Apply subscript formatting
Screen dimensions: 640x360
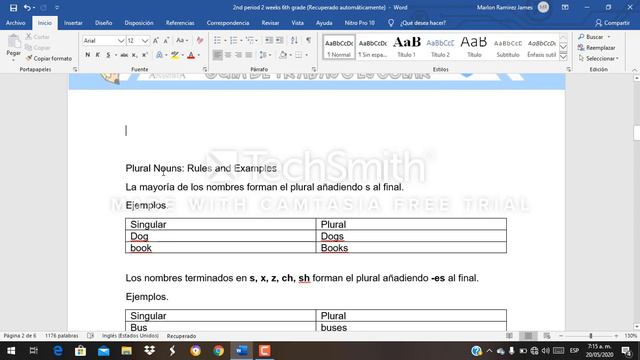[x=134, y=55]
